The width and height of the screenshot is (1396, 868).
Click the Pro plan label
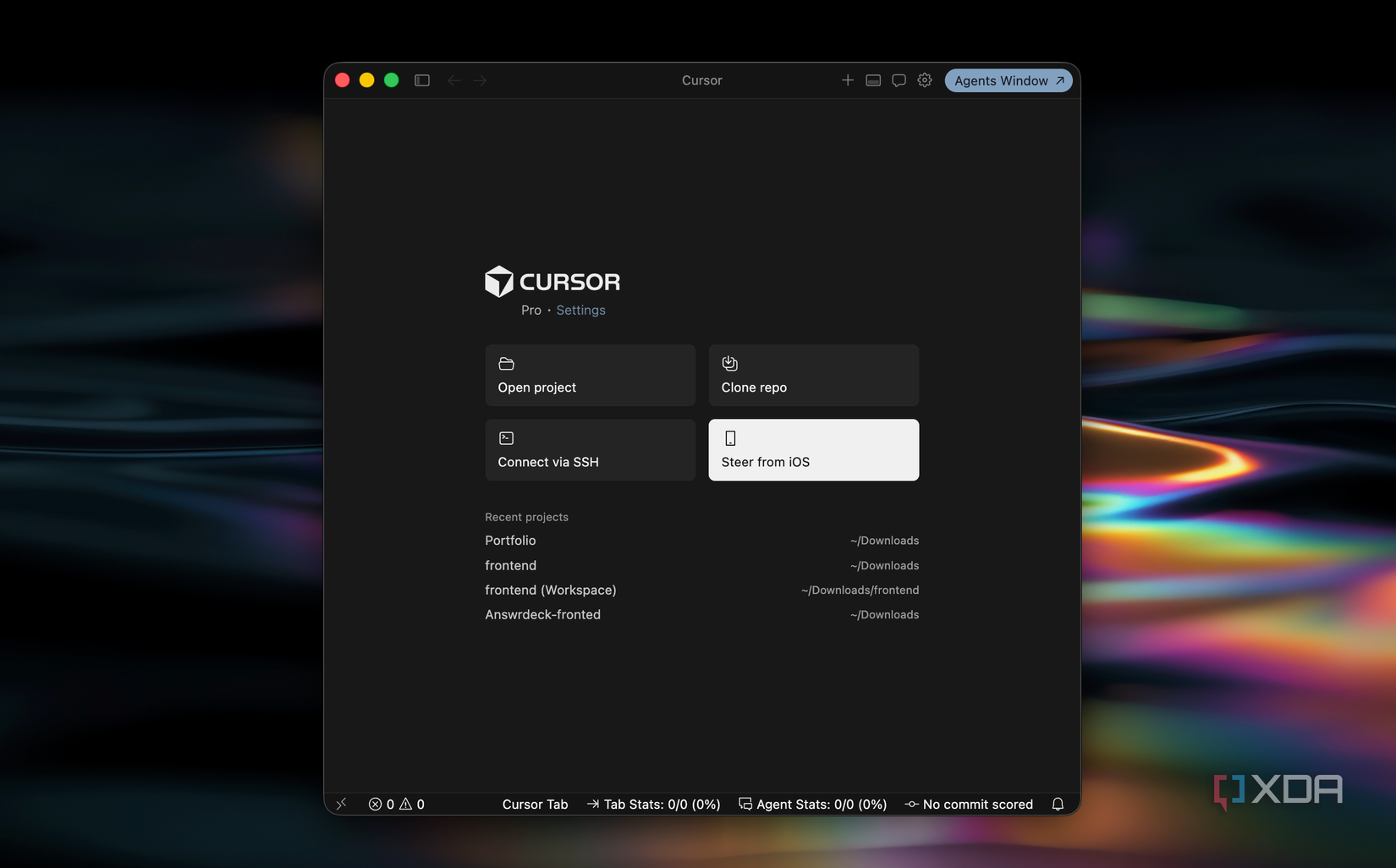(531, 310)
